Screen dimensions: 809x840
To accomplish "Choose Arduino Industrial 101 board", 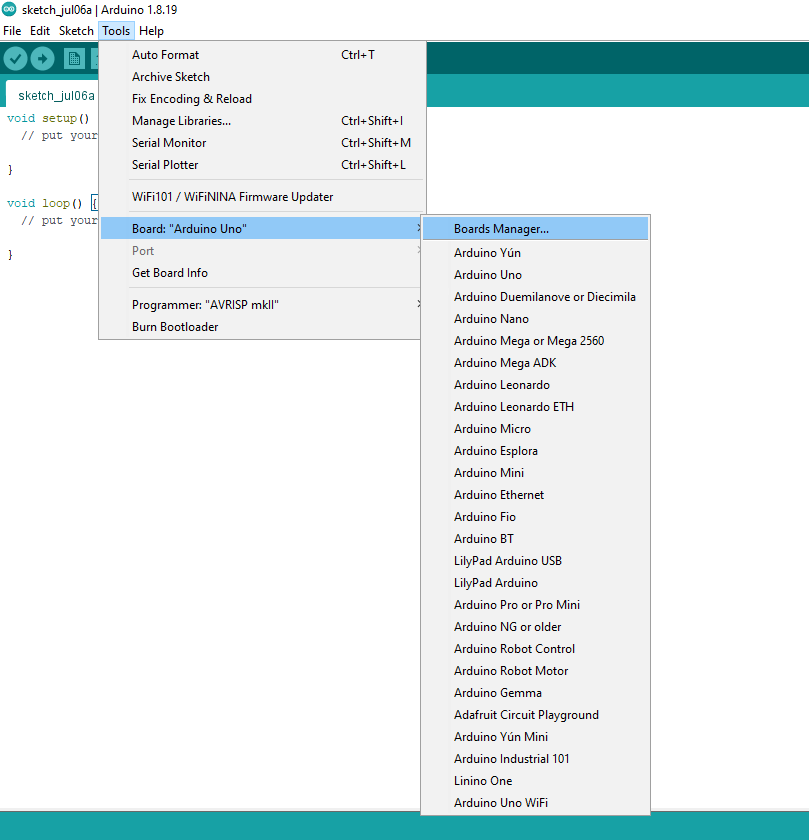I will [x=535, y=759].
